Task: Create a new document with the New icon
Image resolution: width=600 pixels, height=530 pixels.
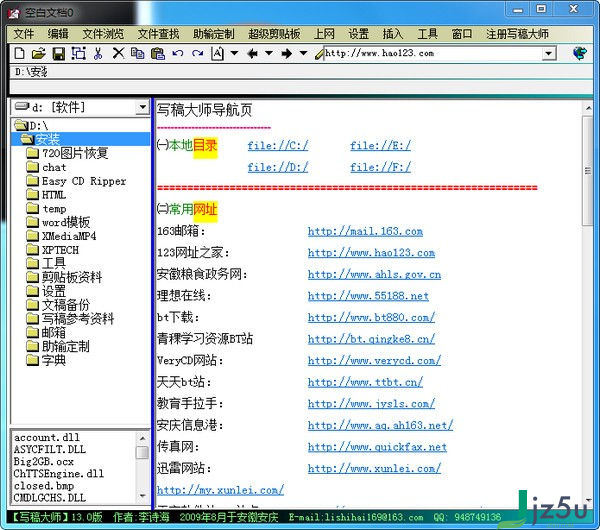Action: [20, 53]
